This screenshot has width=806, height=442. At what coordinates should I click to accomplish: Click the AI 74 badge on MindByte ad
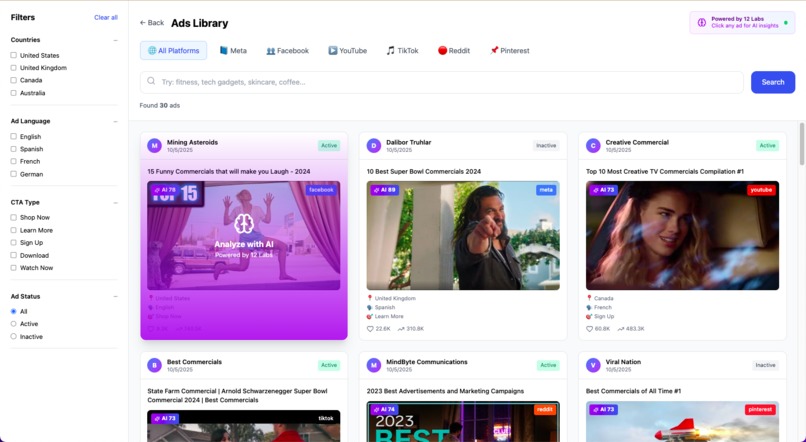[x=384, y=410]
